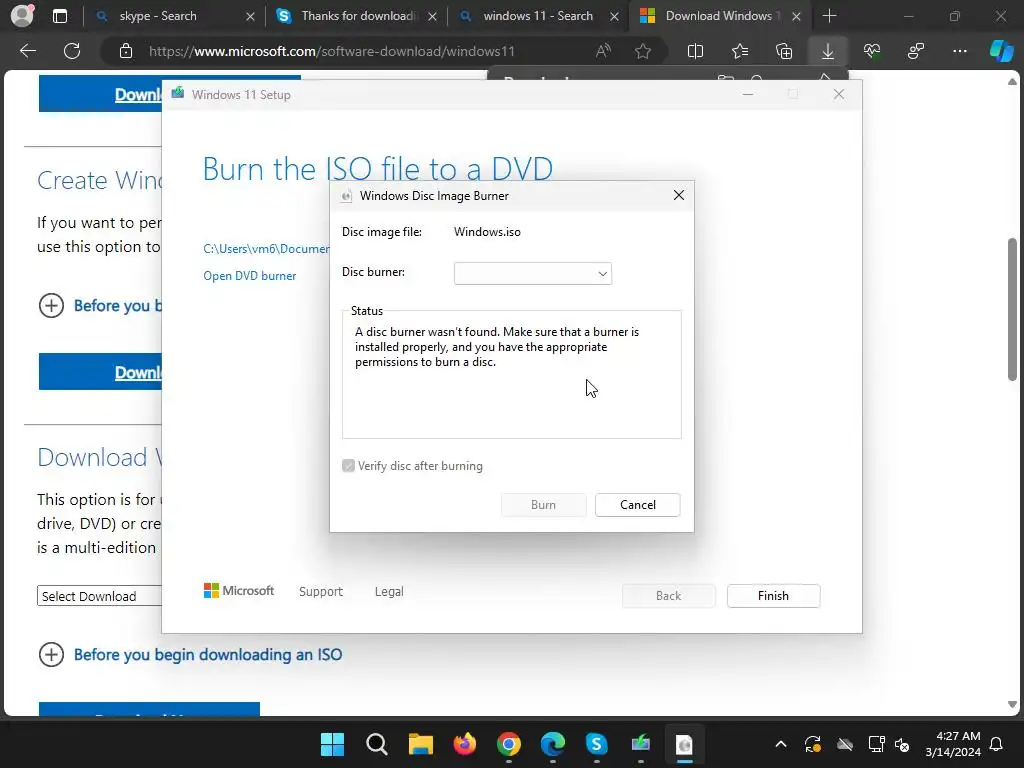Viewport: 1024px width, 768px height.
Task: Switch to Disc Image Burner taskbar icon
Action: [684, 744]
